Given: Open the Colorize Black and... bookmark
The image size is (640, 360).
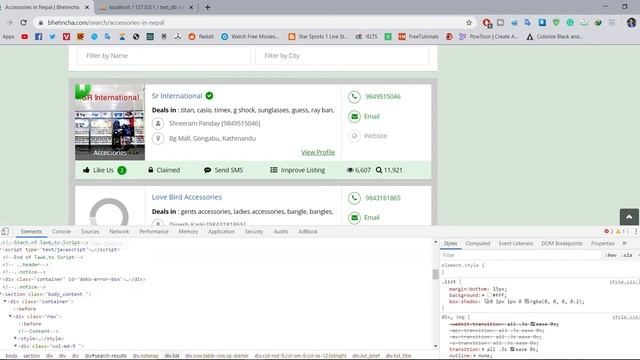Looking at the screenshot, I should 554,37.
